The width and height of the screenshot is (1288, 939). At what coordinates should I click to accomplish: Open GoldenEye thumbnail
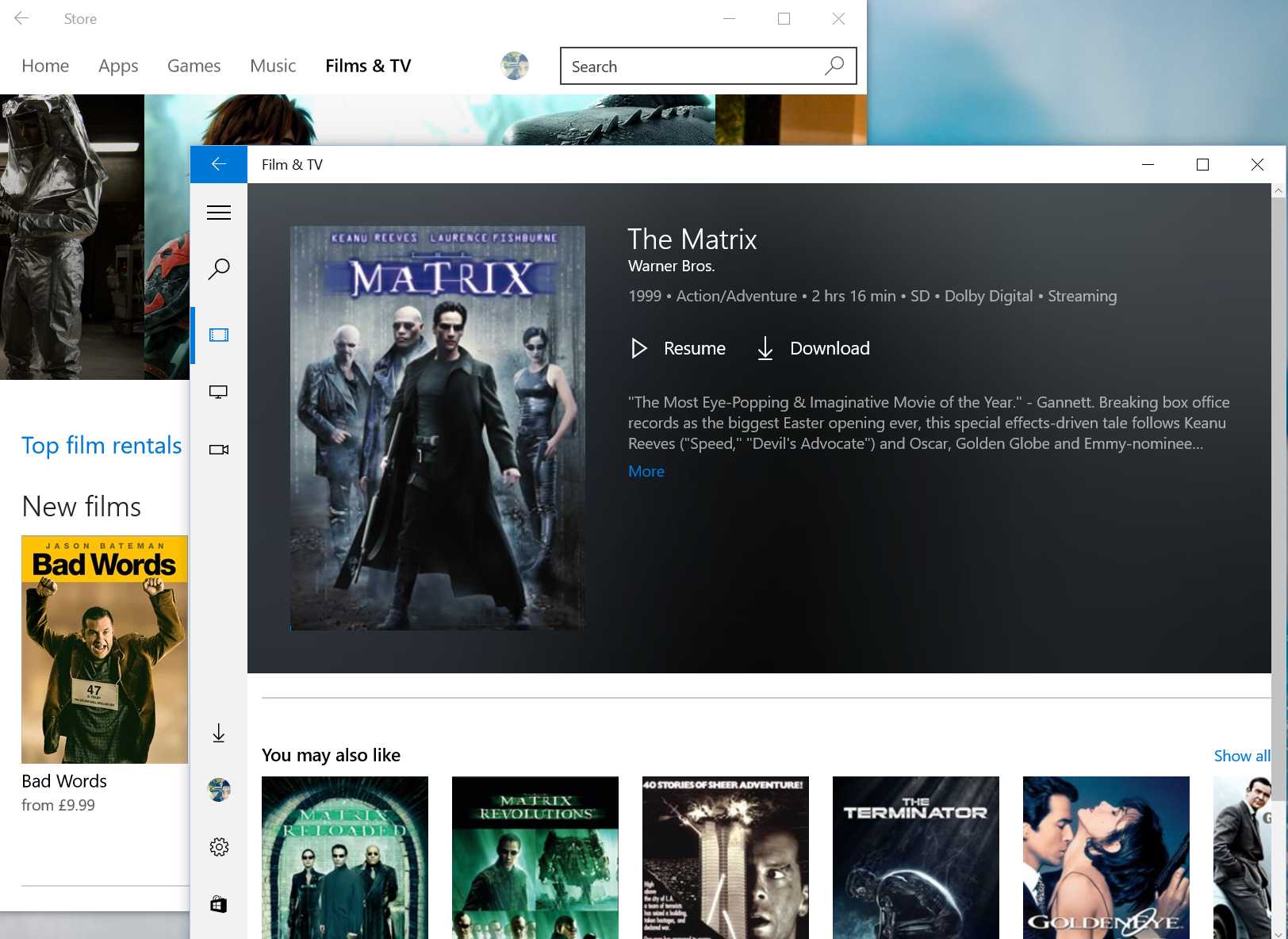pos(1106,857)
